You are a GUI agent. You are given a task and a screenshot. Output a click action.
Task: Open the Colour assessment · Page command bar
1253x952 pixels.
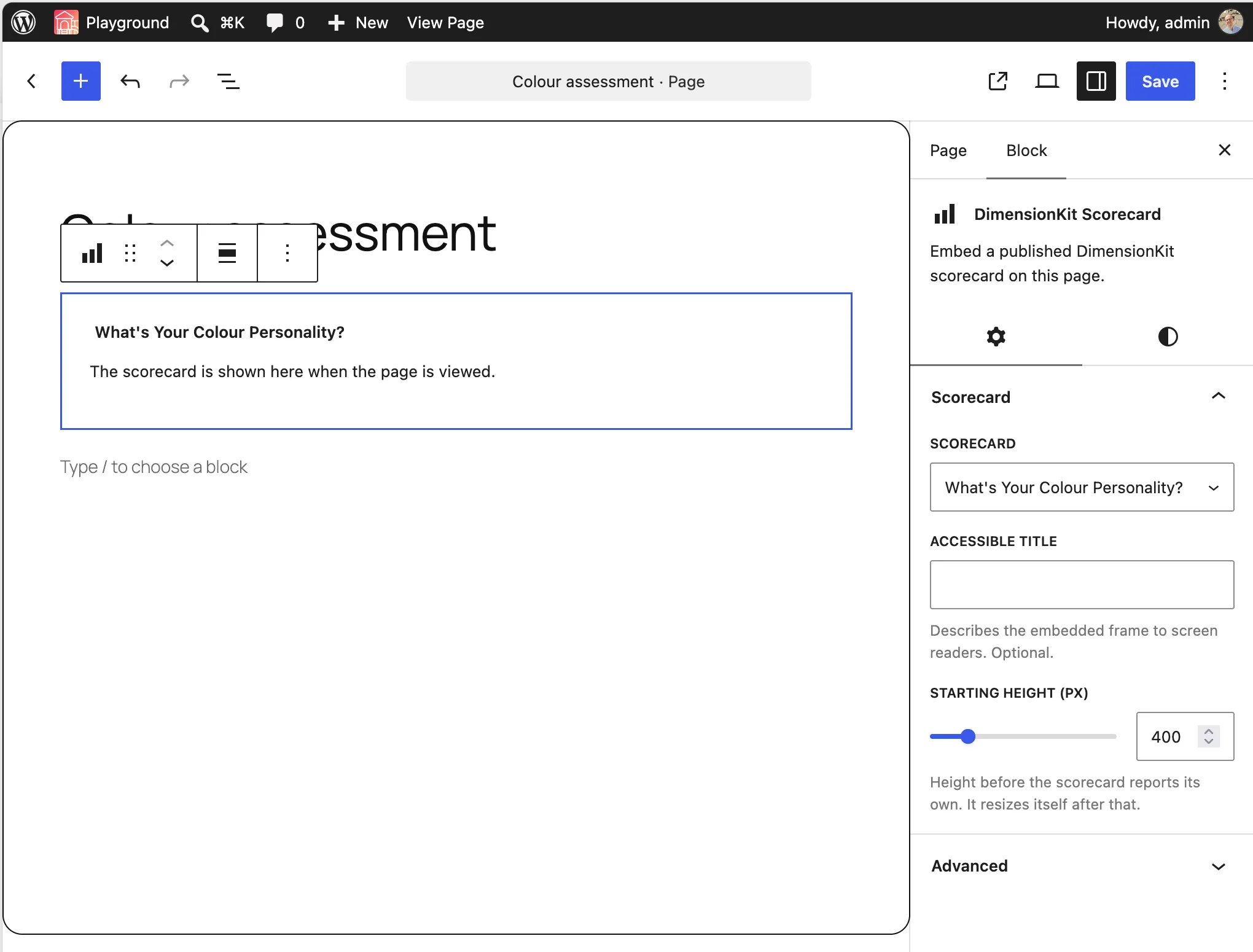click(608, 81)
